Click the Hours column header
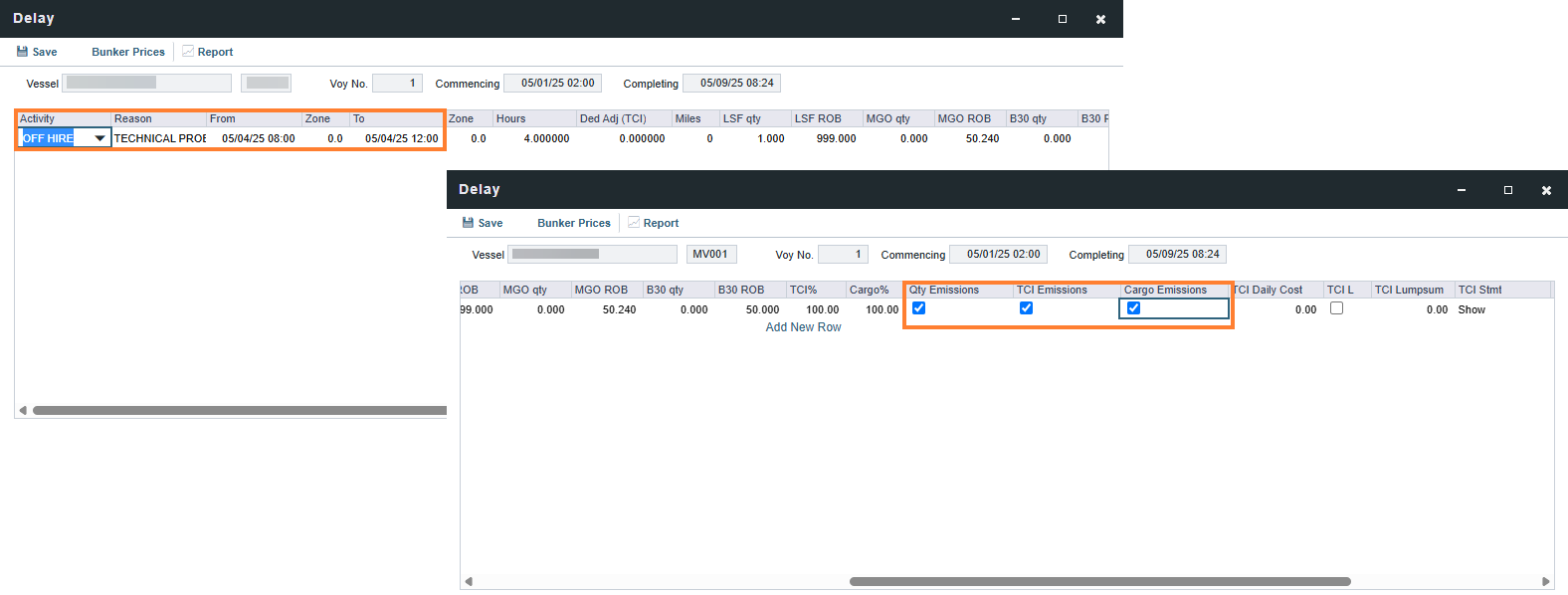The width and height of the screenshot is (1568, 595). [x=534, y=118]
